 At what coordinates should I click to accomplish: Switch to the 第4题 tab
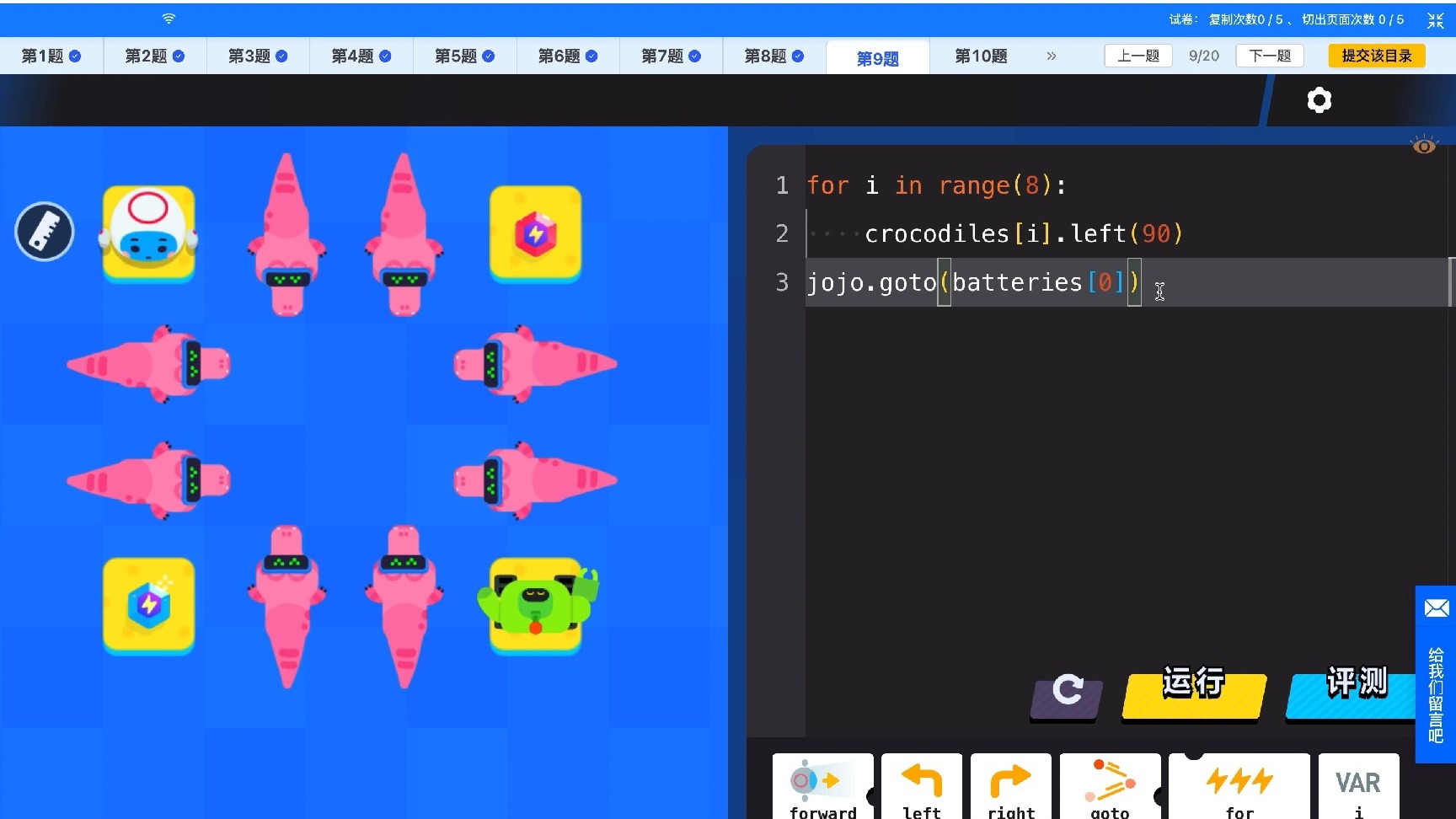(x=361, y=56)
